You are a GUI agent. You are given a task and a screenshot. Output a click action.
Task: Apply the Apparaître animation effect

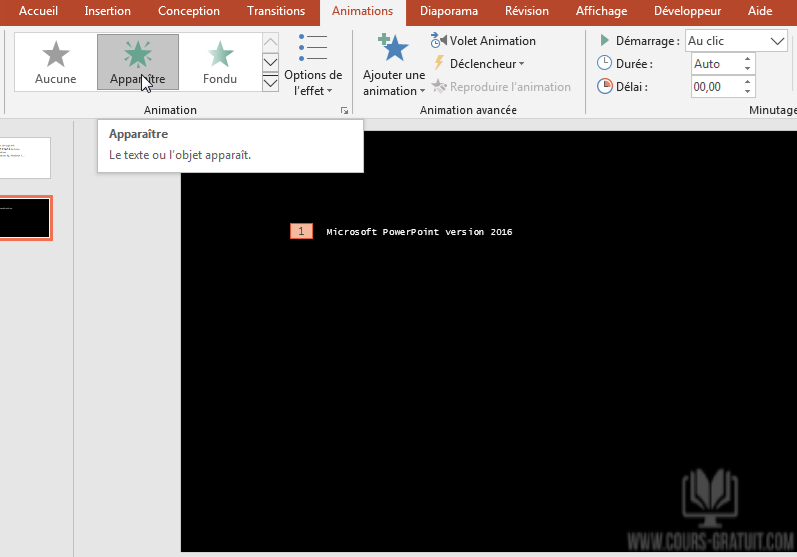[x=138, y=62]
